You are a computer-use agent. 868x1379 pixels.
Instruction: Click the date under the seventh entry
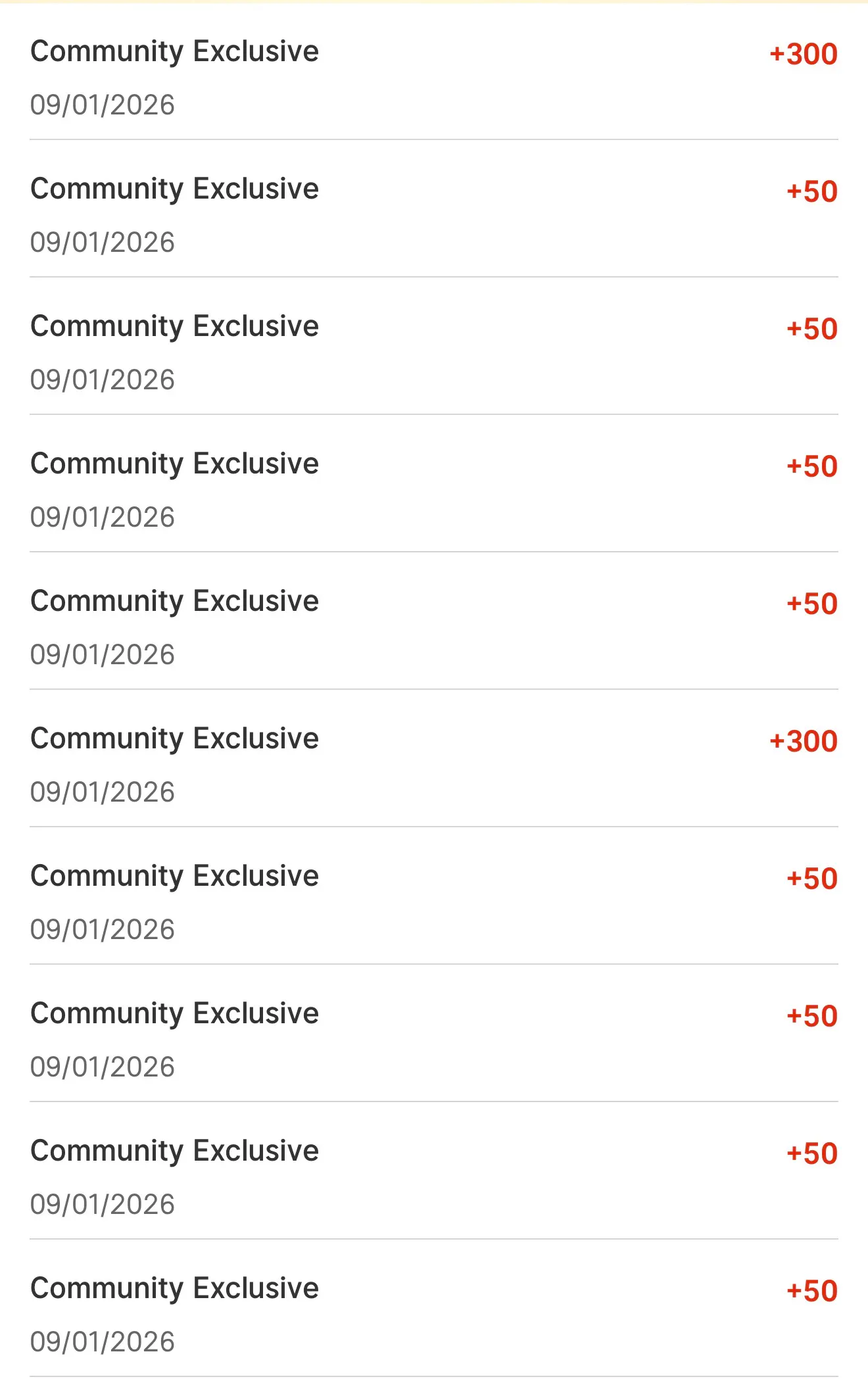103,930
